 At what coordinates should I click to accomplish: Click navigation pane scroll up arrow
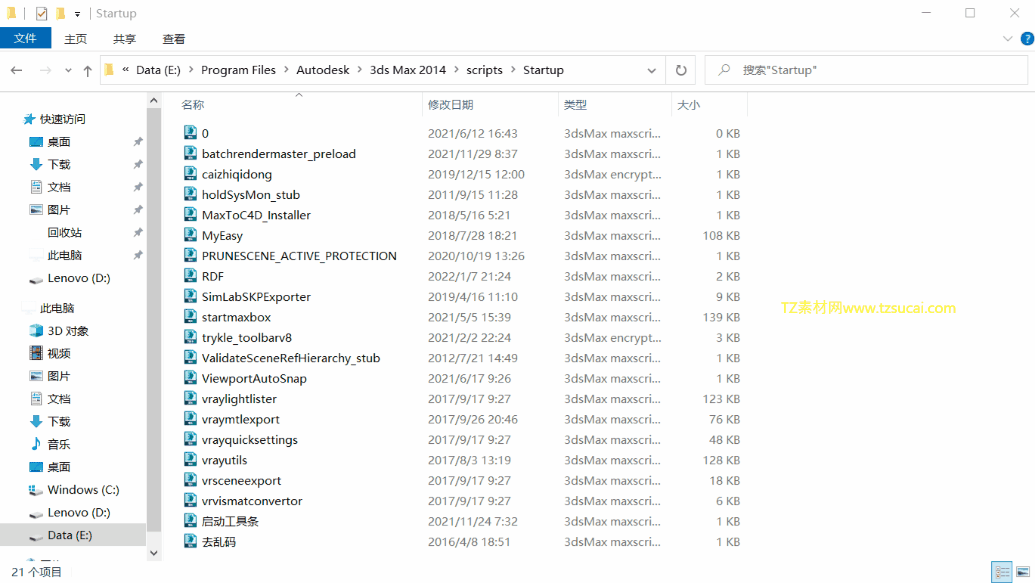(154, 100)
